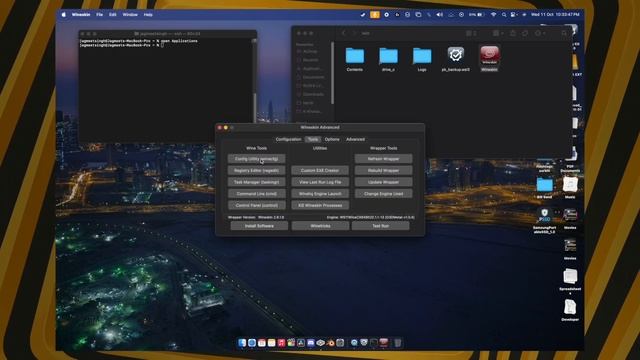Click the orange menu bar status icon
The height and width of the screenshot is (360, 640).
tap(375, 14)
